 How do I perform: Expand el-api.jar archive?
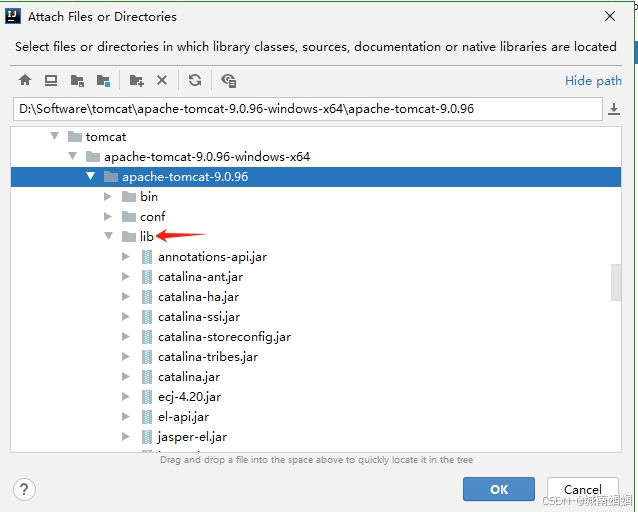tap(126, 416)
